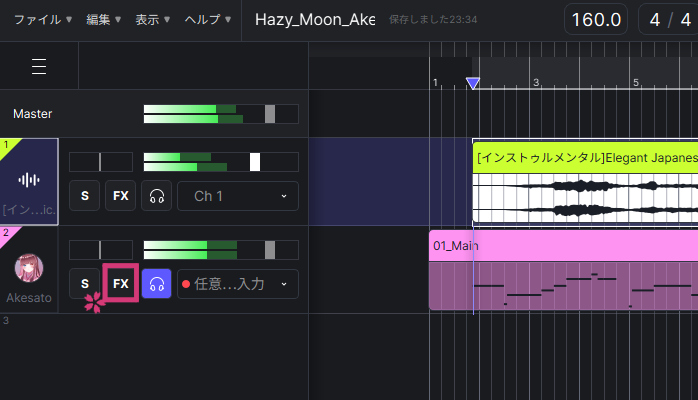The width and height of the screenshot is (698, 400).
Task: Expand the ファイル menu
Action: pos(41,20)
